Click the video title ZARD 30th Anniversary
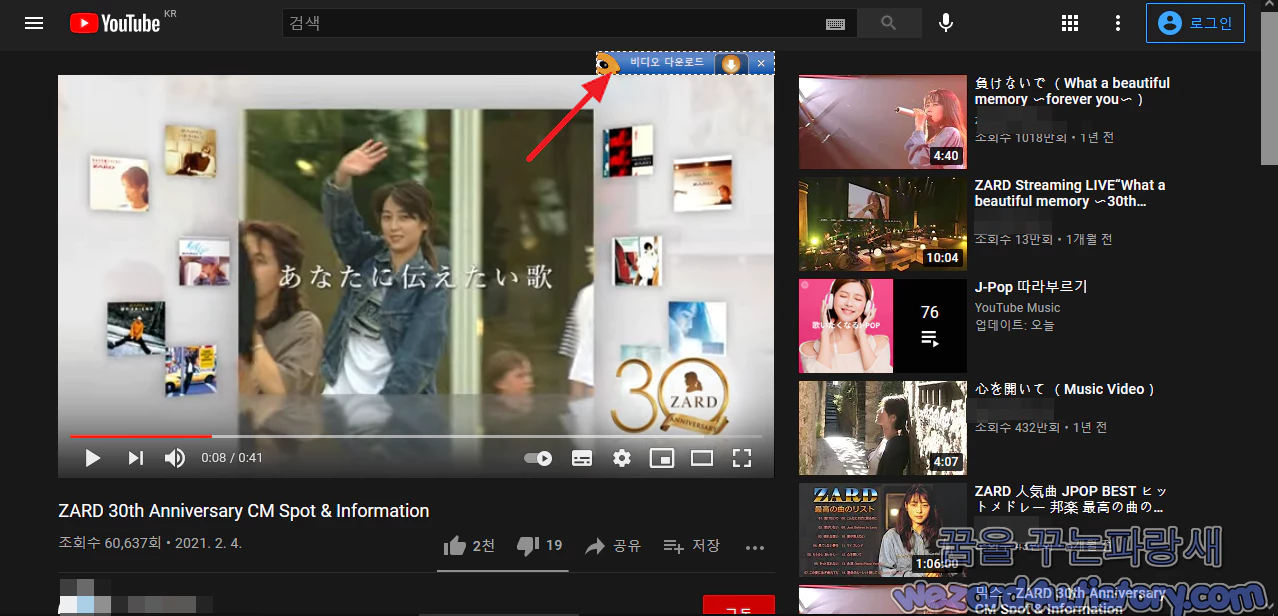1278x616 pixels. (244, 511)
